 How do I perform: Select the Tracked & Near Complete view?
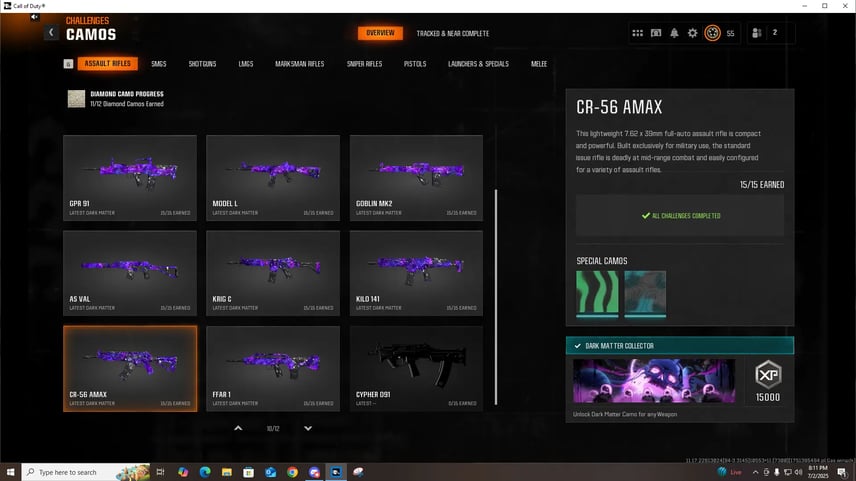pyautogui.click(x=452, y=33)
